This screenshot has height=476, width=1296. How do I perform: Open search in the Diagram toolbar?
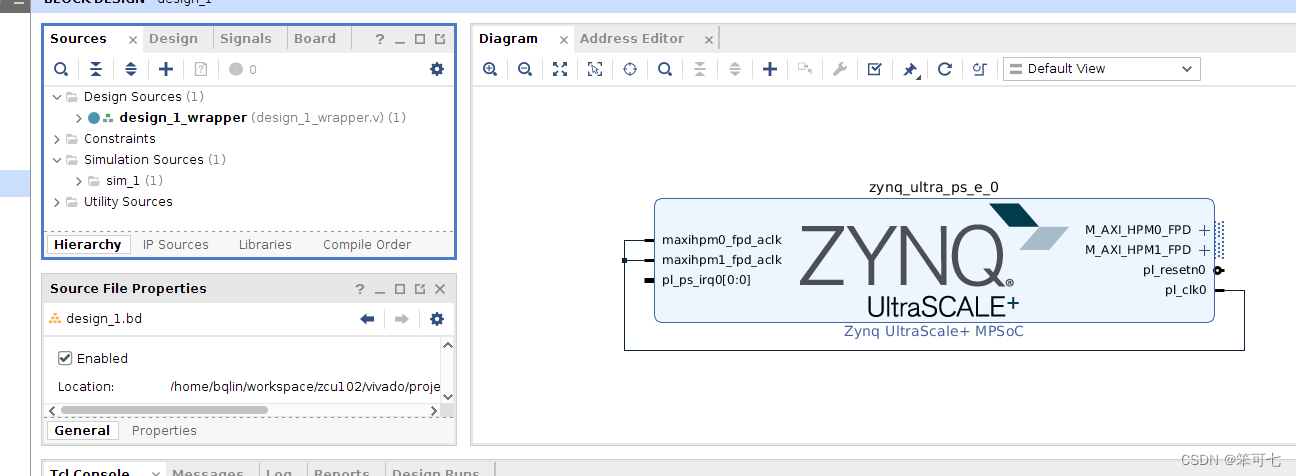(x=665, y=69)
